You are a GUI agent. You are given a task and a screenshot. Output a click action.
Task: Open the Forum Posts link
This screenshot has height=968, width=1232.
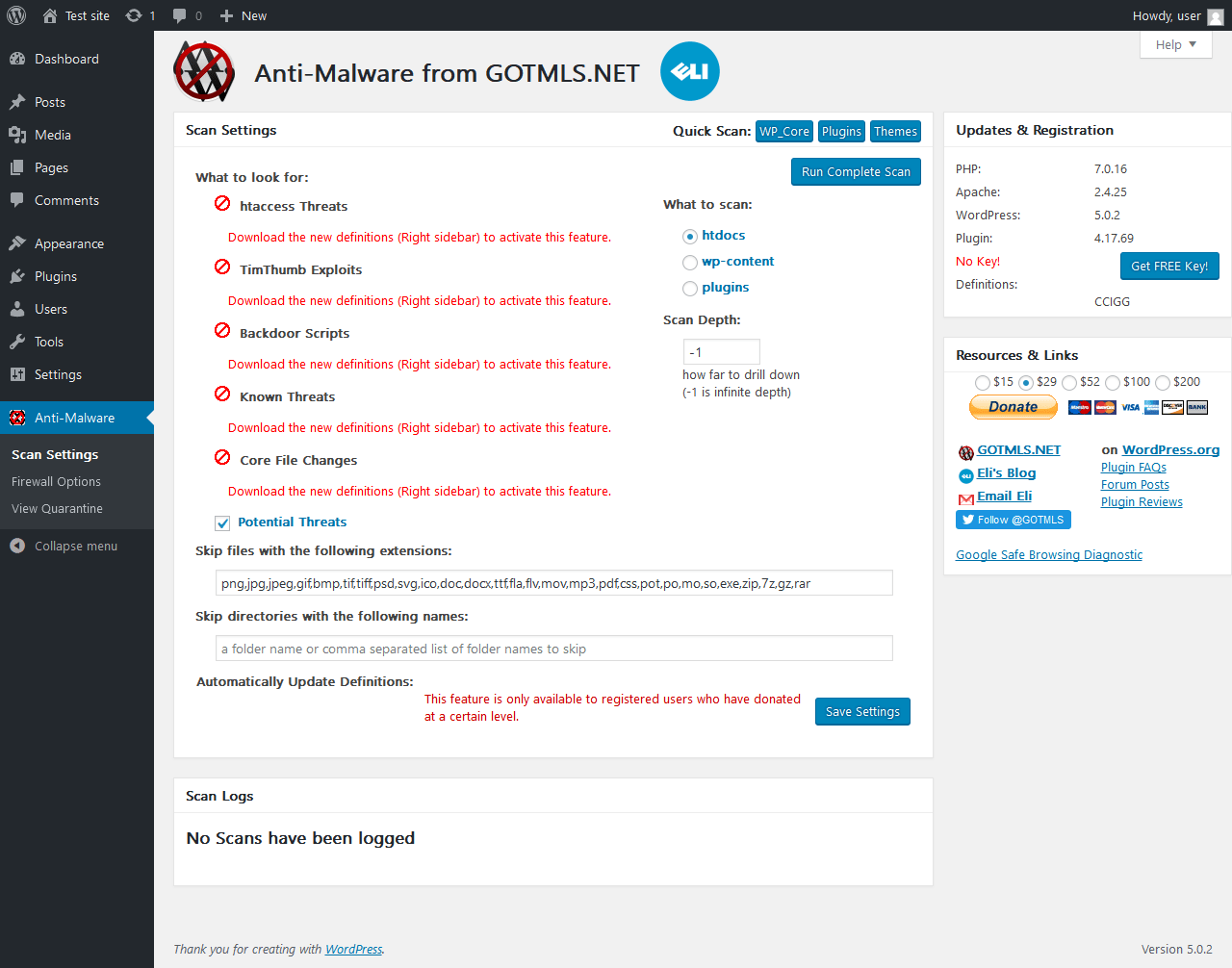click(1135, 485)
